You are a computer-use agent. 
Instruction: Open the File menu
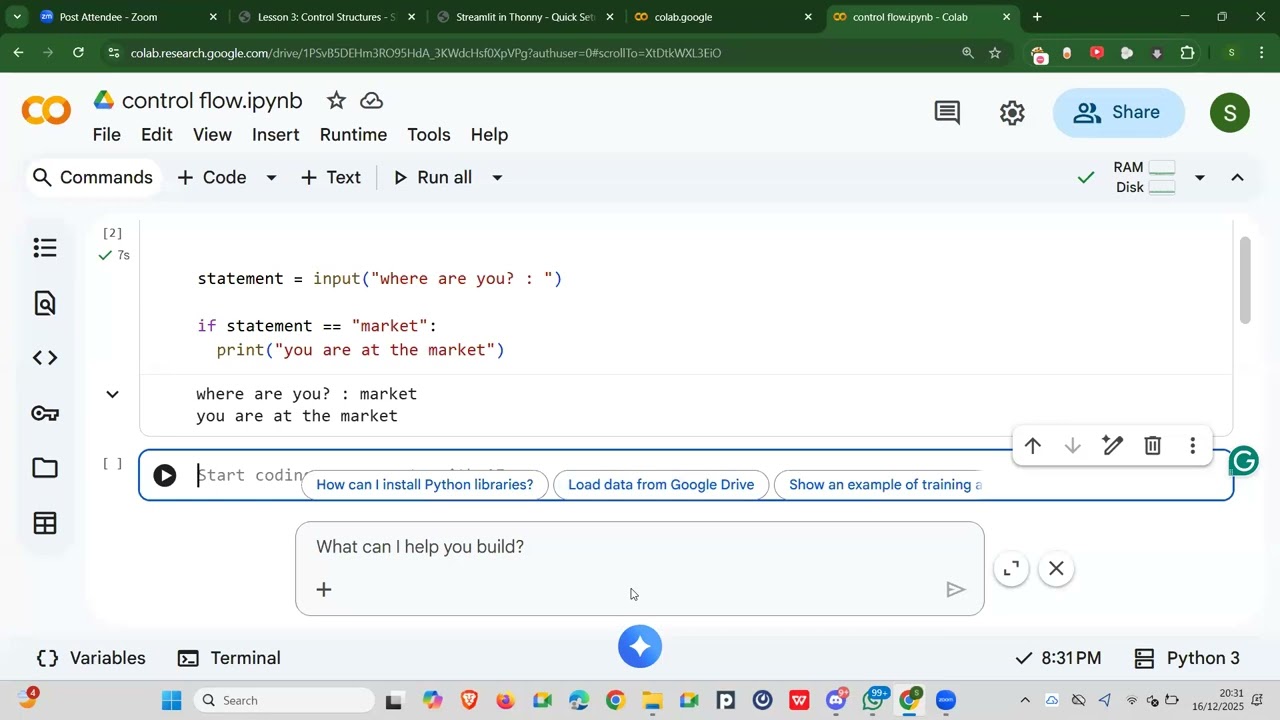point(107,134)
